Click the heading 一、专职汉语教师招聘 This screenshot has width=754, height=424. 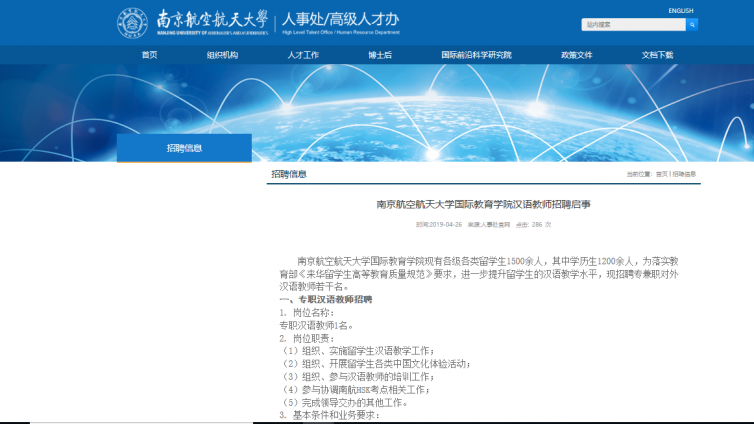tap(326, 299)
